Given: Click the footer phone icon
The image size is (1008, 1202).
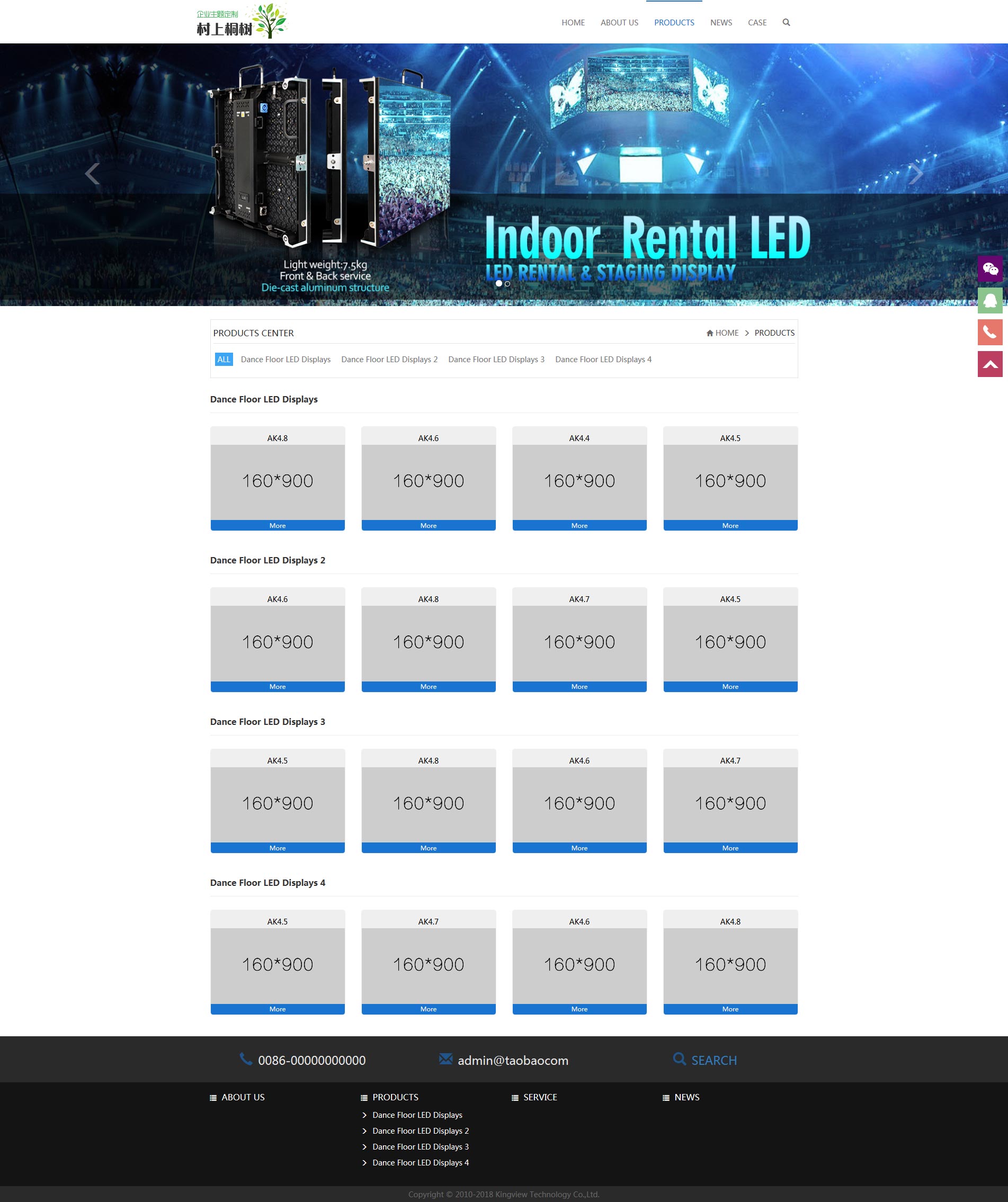Looking at the screenshot, I should tap(246, 1059).
